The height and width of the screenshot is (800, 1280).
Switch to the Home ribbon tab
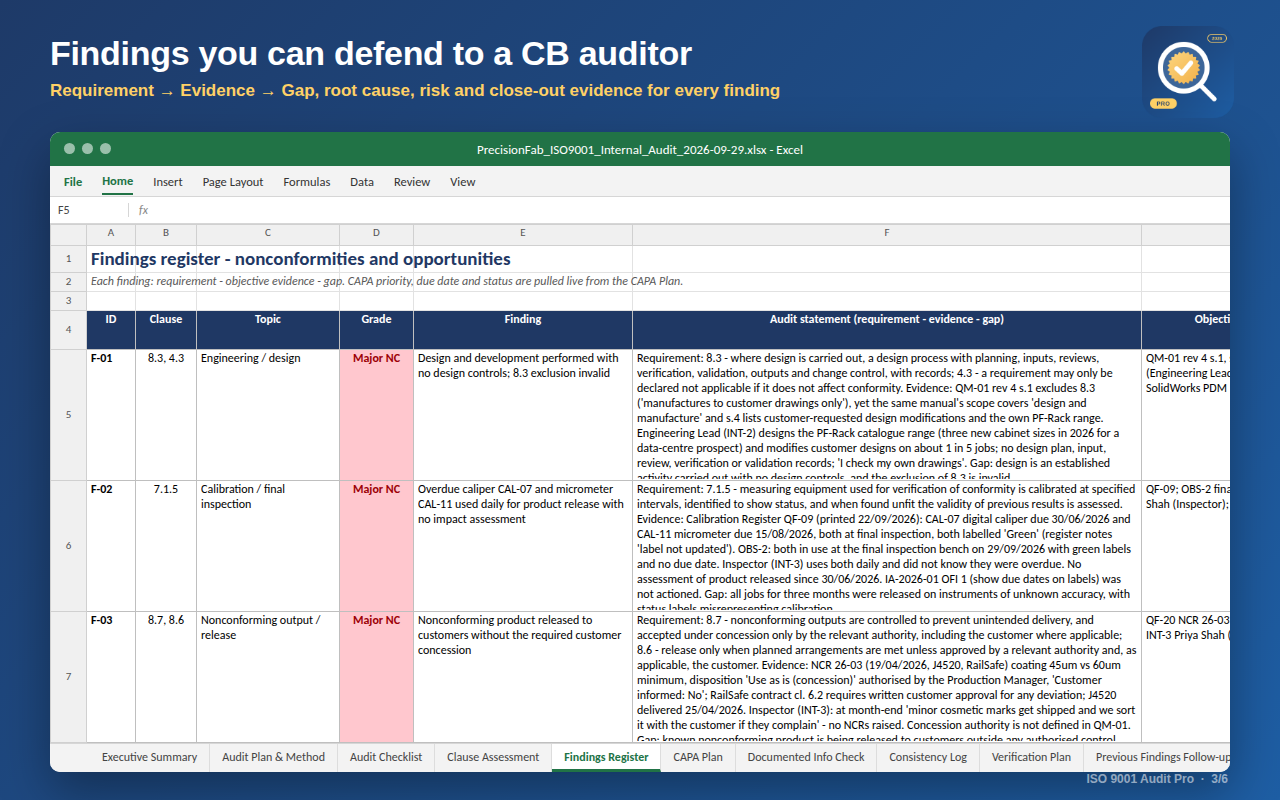coord(117,182)
